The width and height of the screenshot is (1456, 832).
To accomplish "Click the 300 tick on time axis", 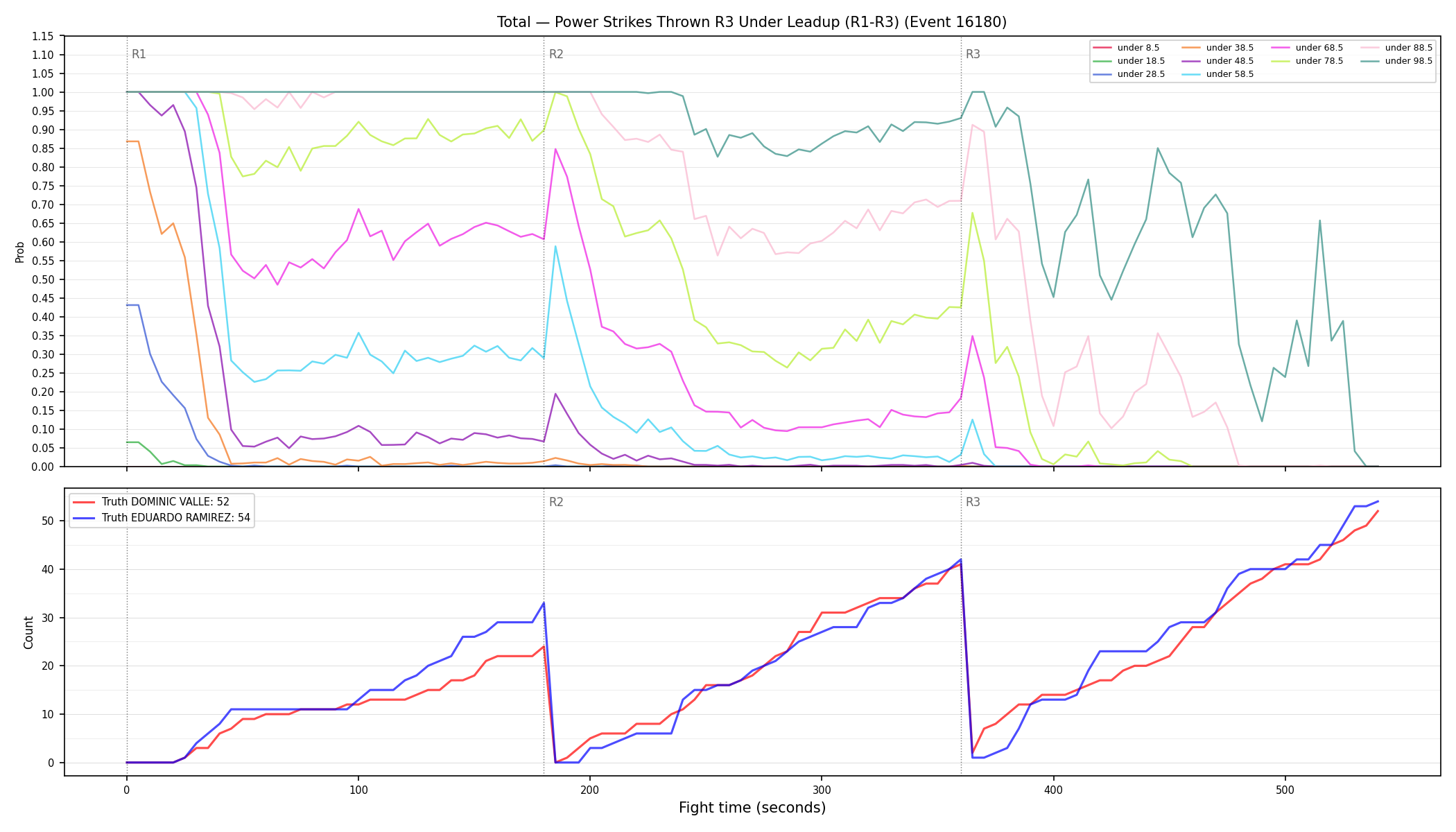I will [x=822, y=790].
